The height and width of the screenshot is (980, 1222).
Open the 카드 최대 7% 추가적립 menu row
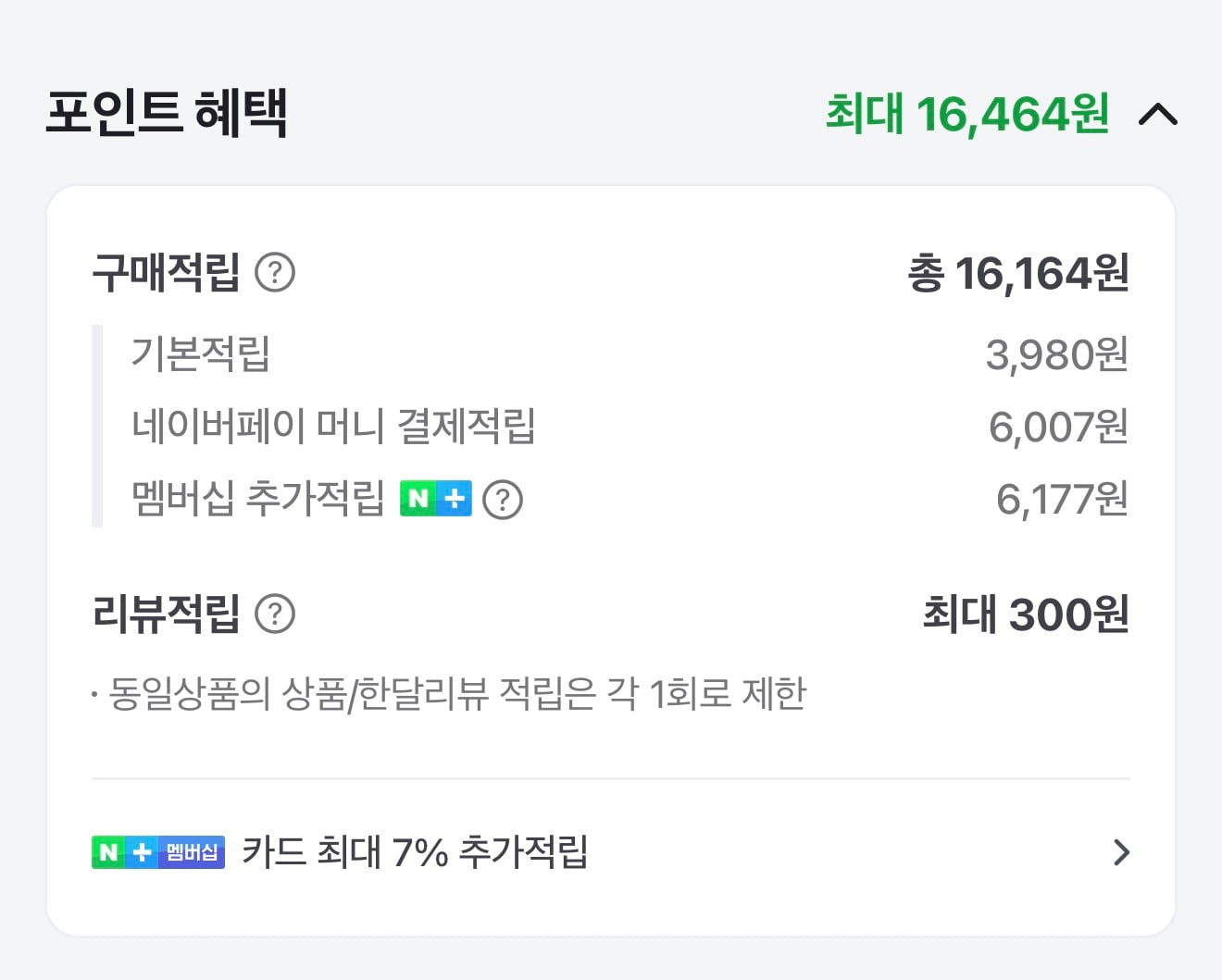tap(611, 852)
